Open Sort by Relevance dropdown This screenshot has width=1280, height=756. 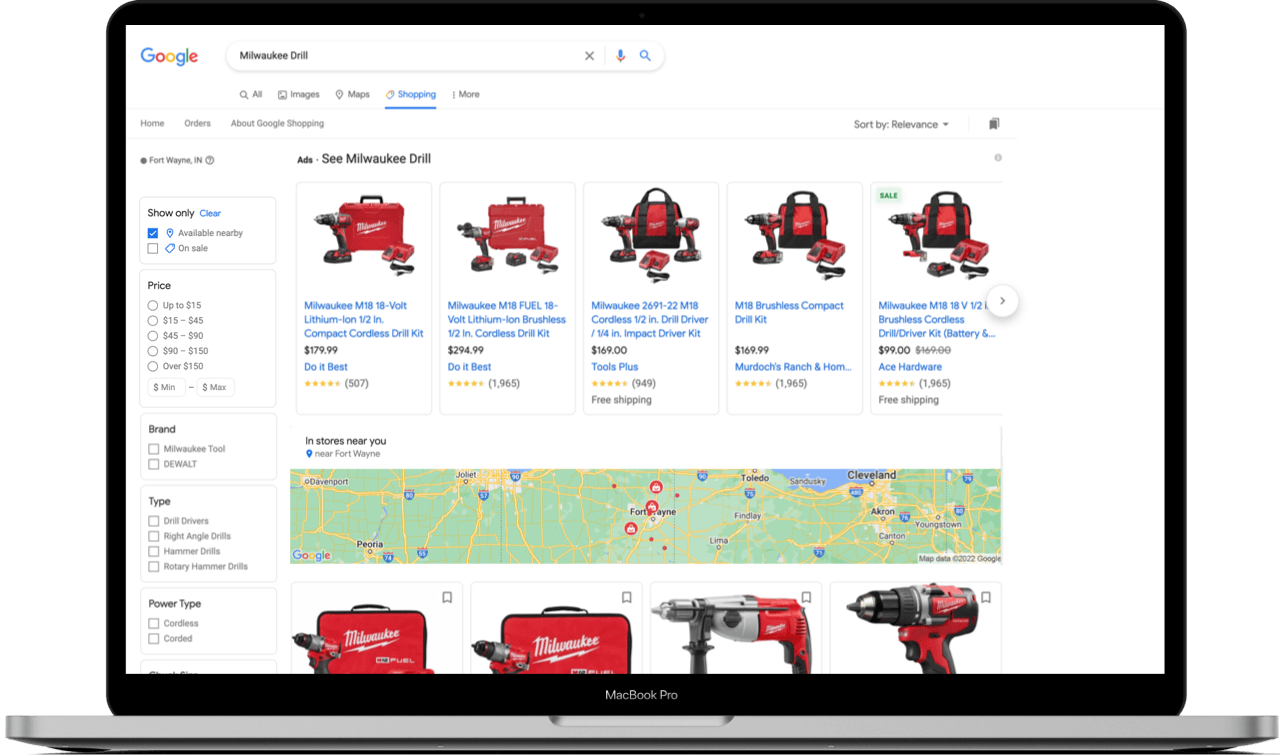click(x=901, y=125)
